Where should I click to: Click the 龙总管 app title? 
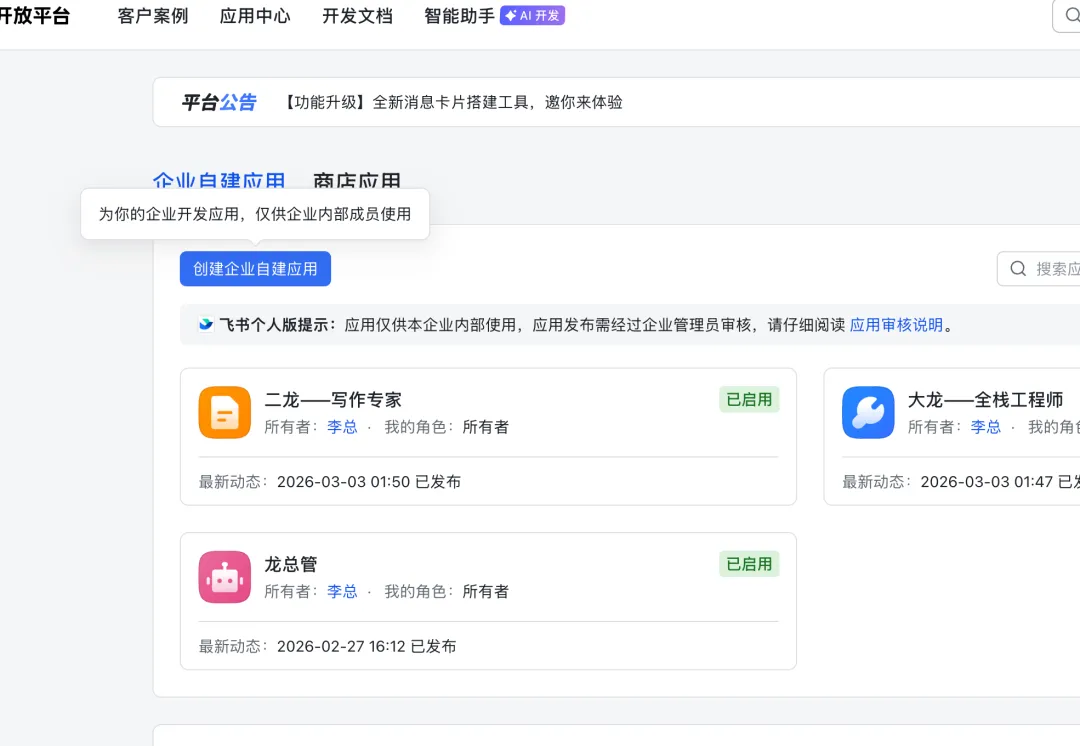pyautogui.click(x=291, y=564)
